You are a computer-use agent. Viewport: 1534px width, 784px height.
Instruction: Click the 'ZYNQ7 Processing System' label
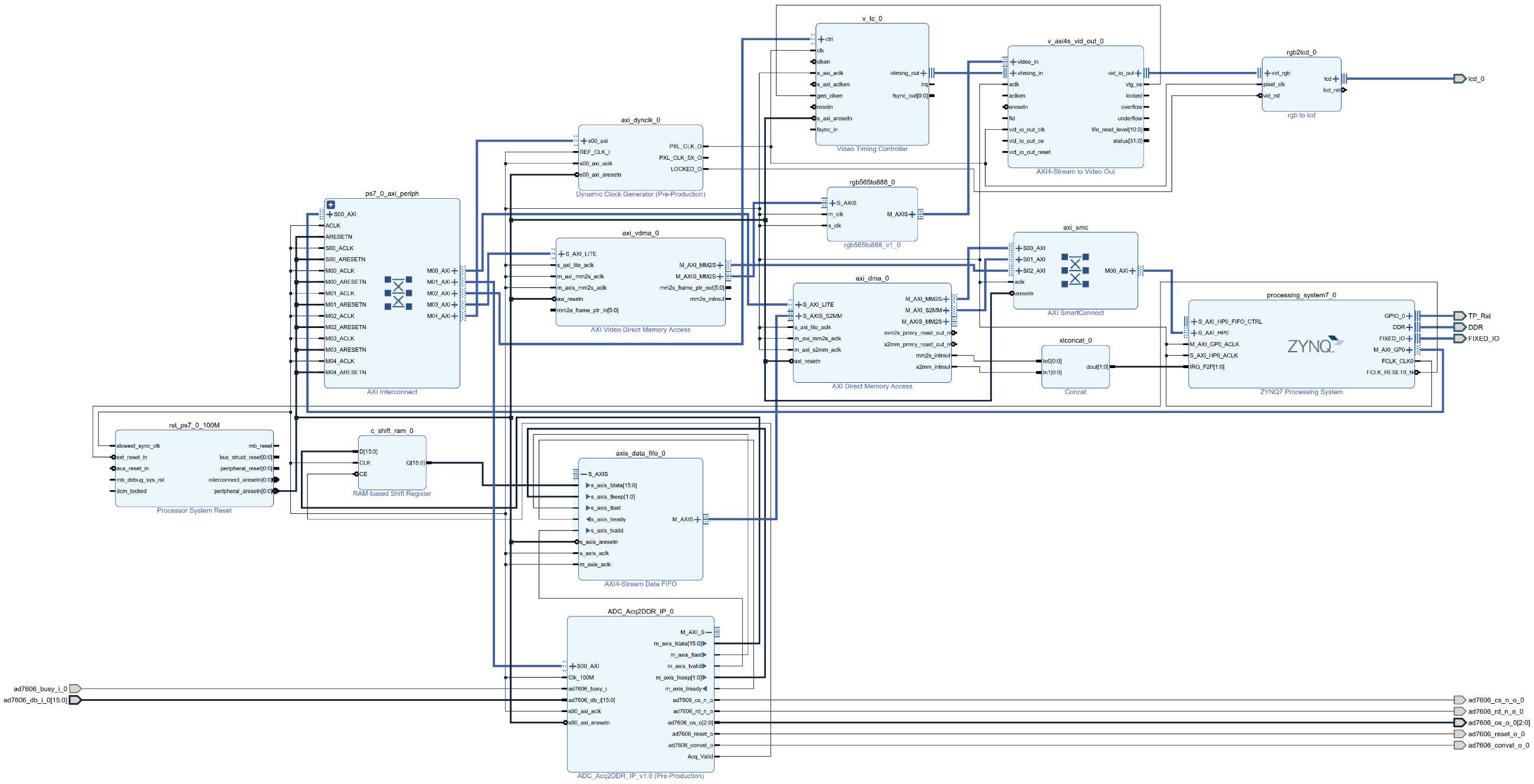click(x=1301, y=392)
